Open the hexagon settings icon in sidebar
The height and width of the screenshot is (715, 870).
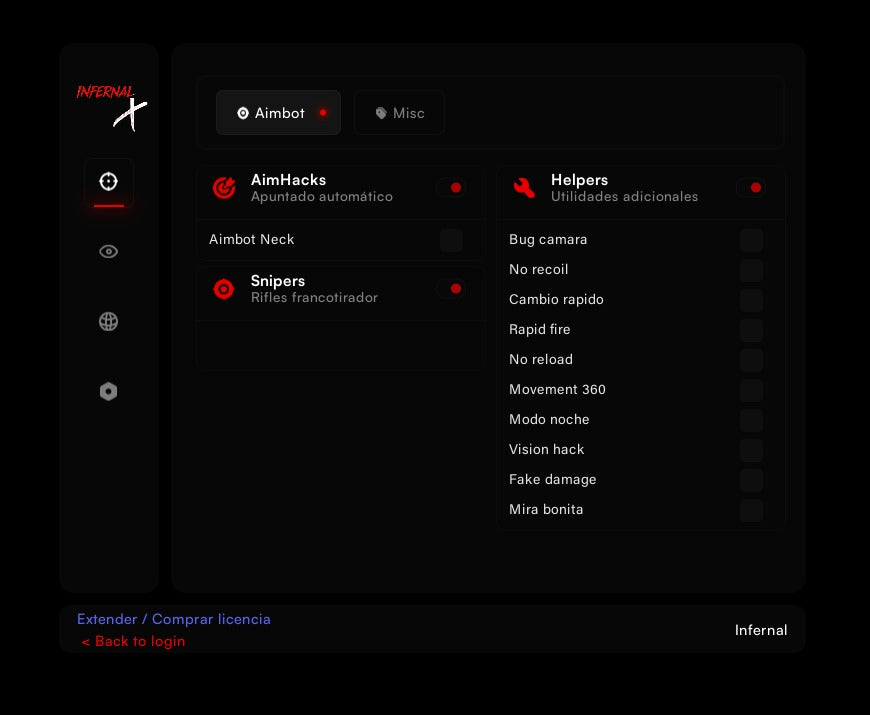(109, 392)
